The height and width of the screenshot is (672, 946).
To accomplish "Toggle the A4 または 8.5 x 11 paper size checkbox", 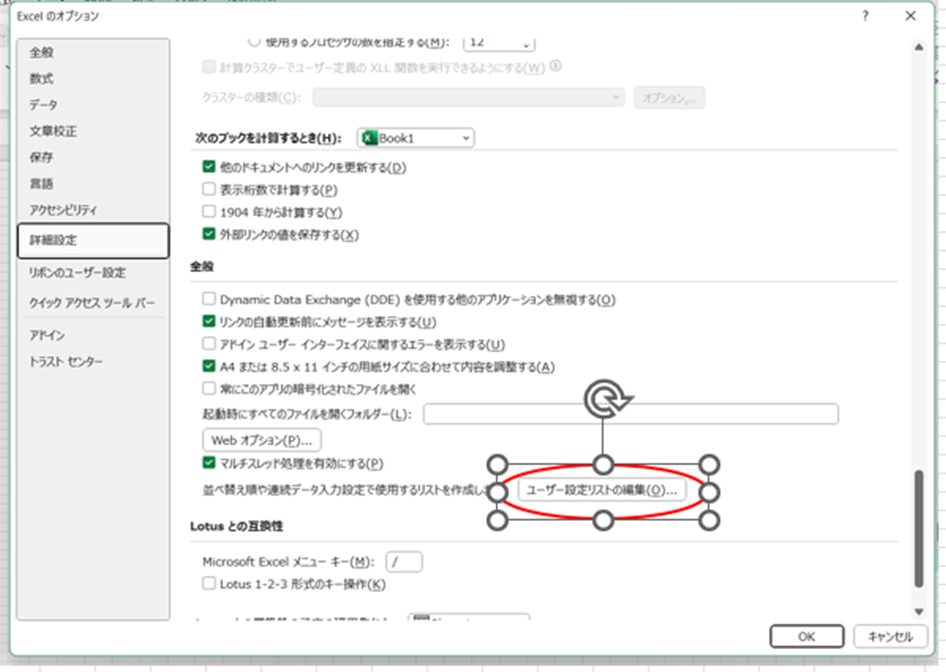I will point(209,366).
